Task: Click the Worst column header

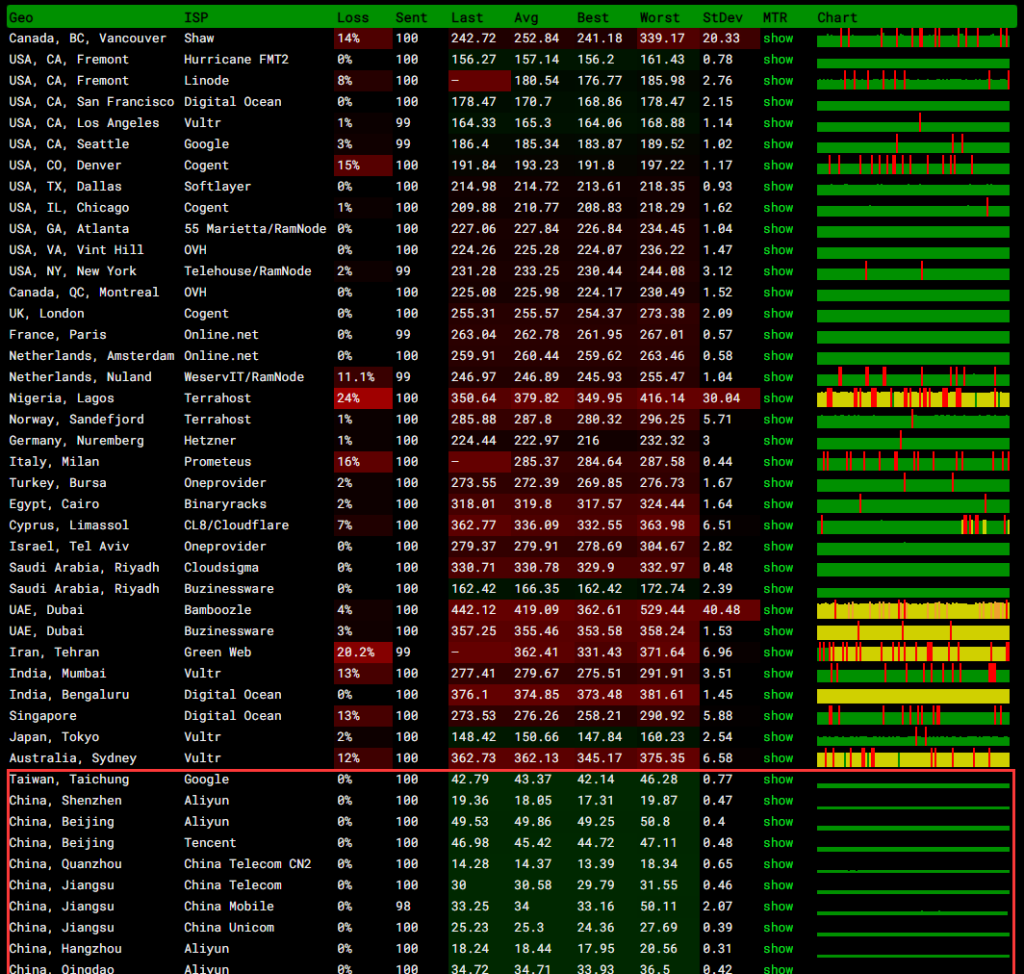Action: pos(659,17)
